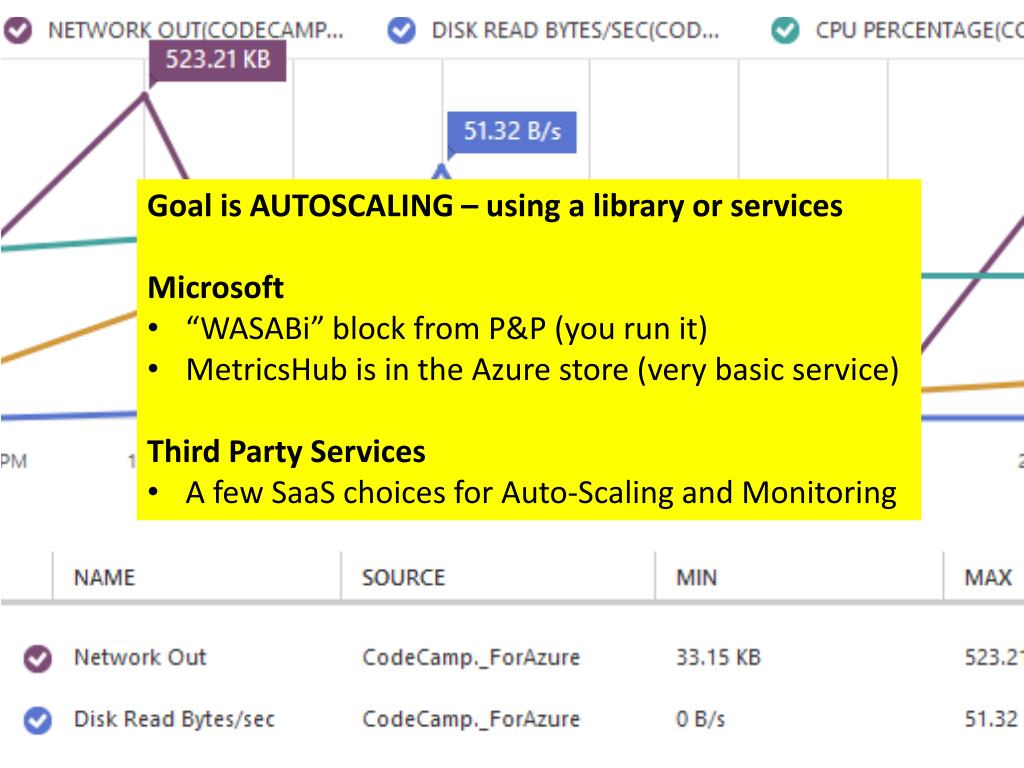Image resolution: width=1024 pixels, height=768 pixels.
Task: Toggle the teal CPU Percentage legend checkmark
Action: click(785, 30)
